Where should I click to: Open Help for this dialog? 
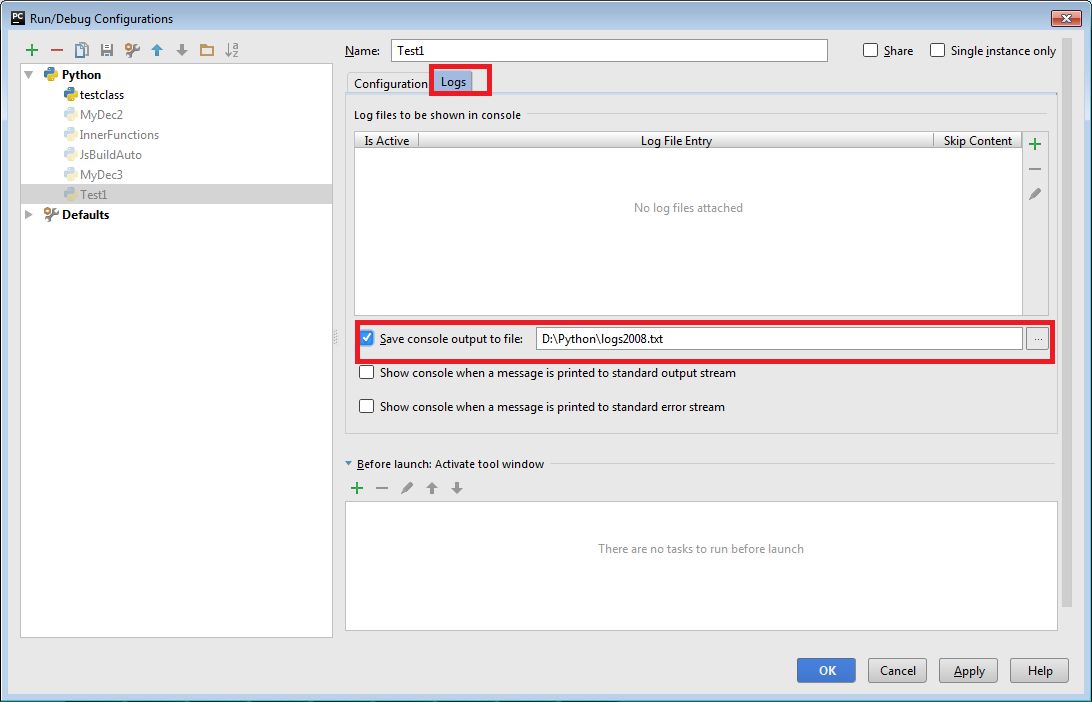1040,671
